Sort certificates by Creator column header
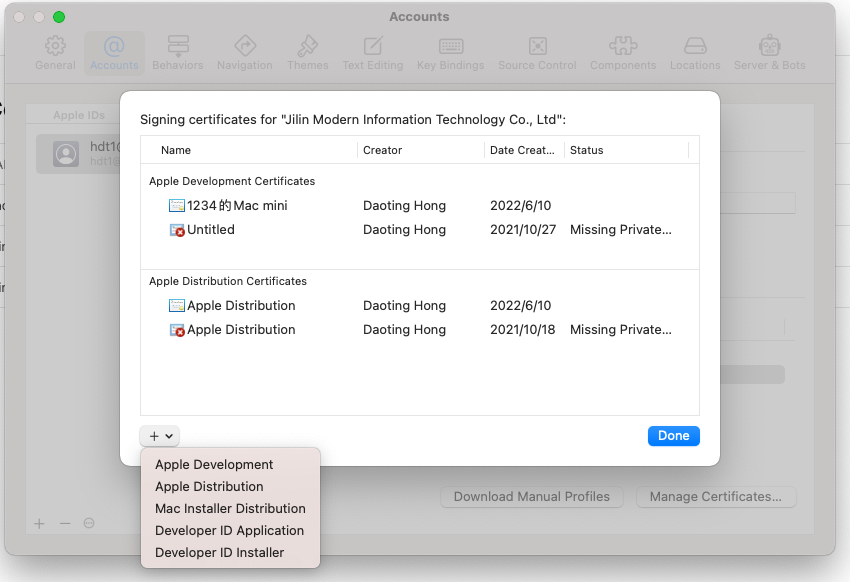Image resolution: width=850 pixels, height=582 pixels. tap(382, 150)
